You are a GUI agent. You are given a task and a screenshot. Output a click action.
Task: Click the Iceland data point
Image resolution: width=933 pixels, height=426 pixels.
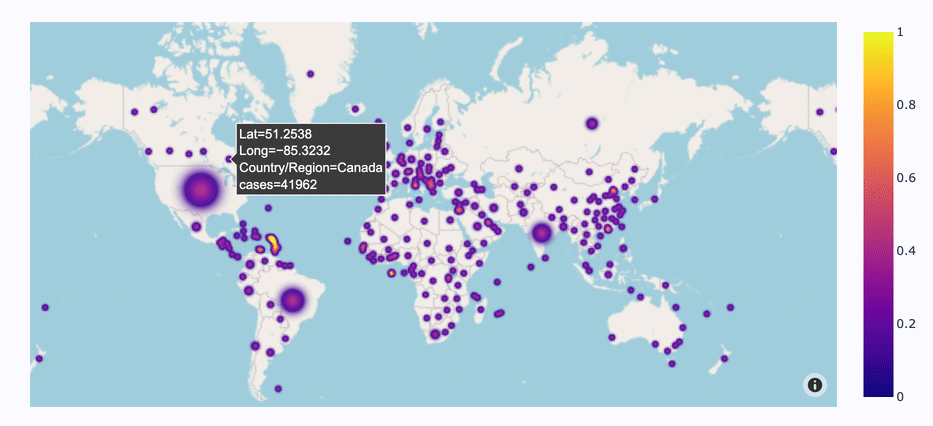[355, 109]
